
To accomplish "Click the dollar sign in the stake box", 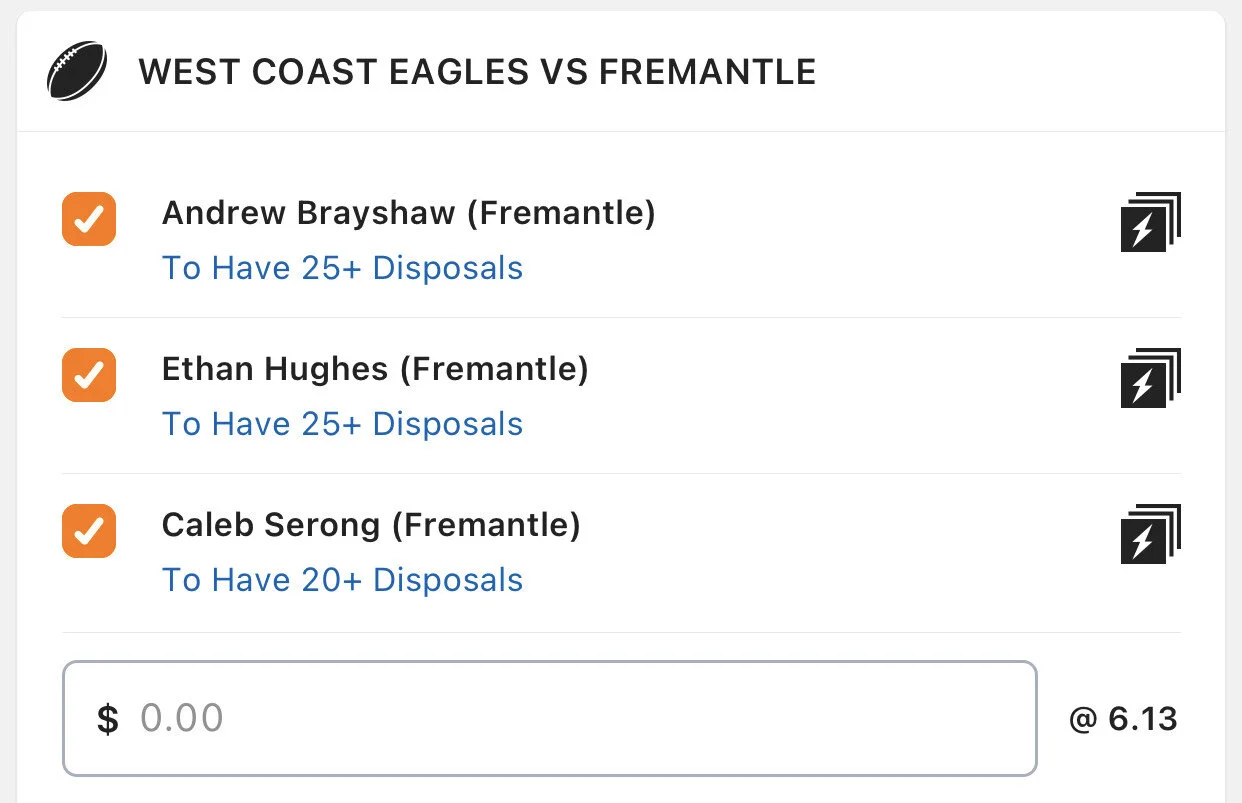I will pyautogui.click(x=107, y=719).
